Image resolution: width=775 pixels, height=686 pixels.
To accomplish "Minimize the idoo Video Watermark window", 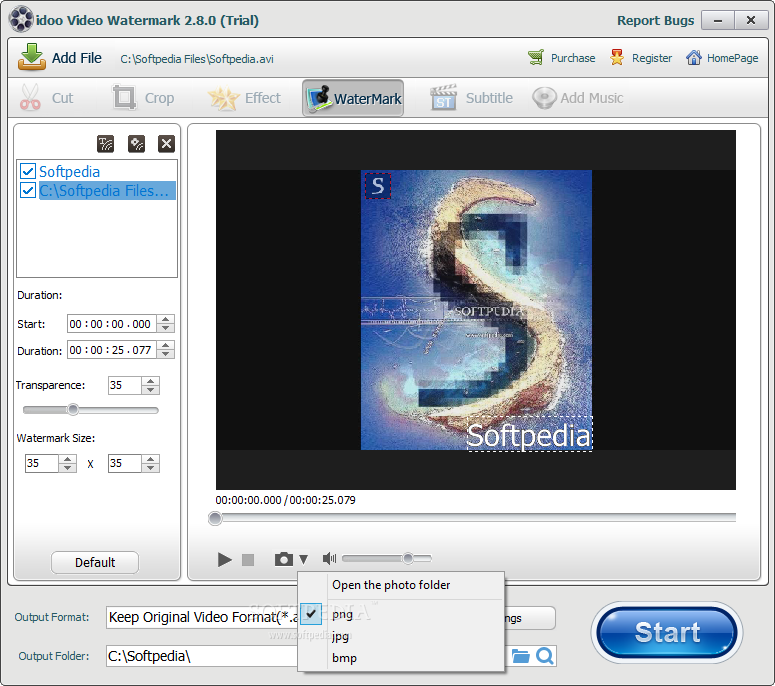I will click(x=718, y=20).
